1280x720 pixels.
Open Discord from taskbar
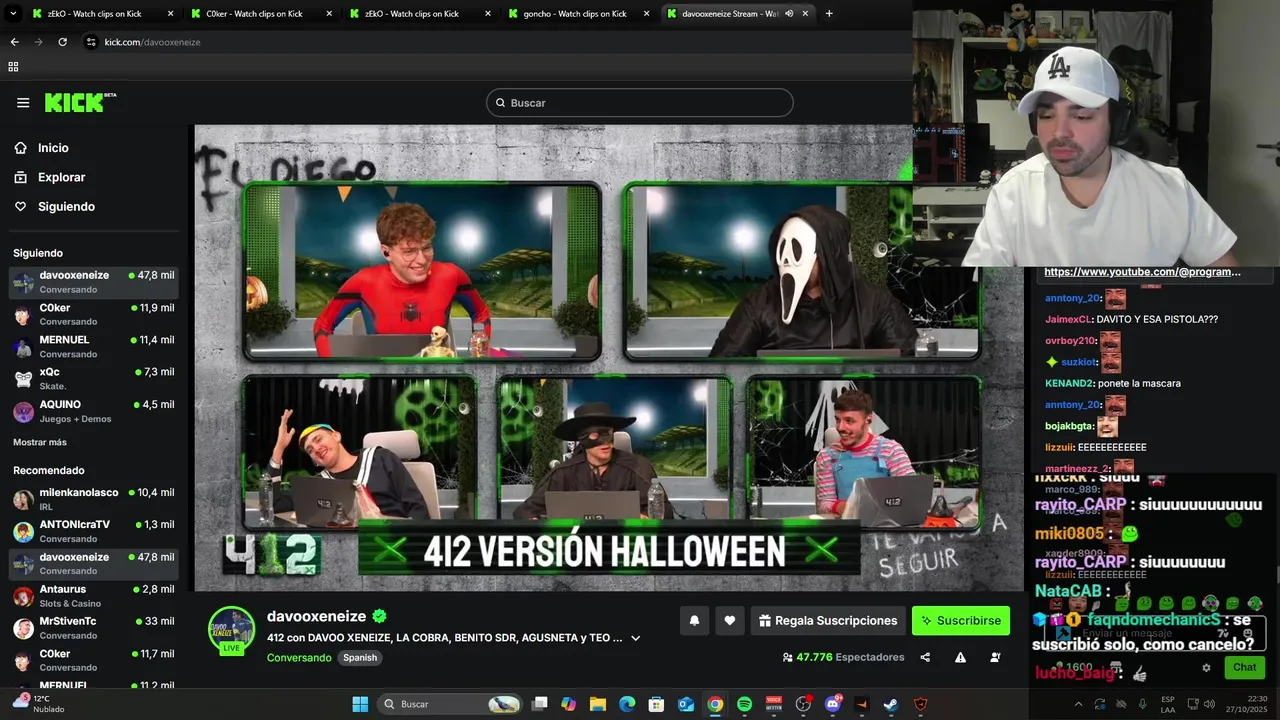tap(832, 704)
